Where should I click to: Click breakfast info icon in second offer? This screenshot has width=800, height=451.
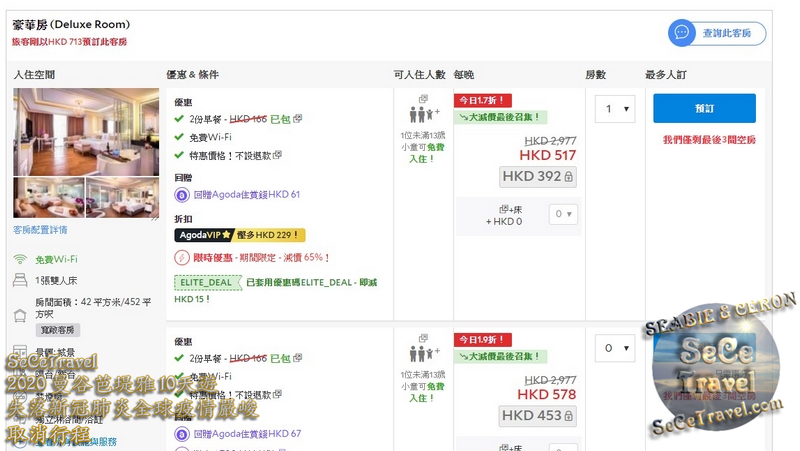[x=297, y=358]
